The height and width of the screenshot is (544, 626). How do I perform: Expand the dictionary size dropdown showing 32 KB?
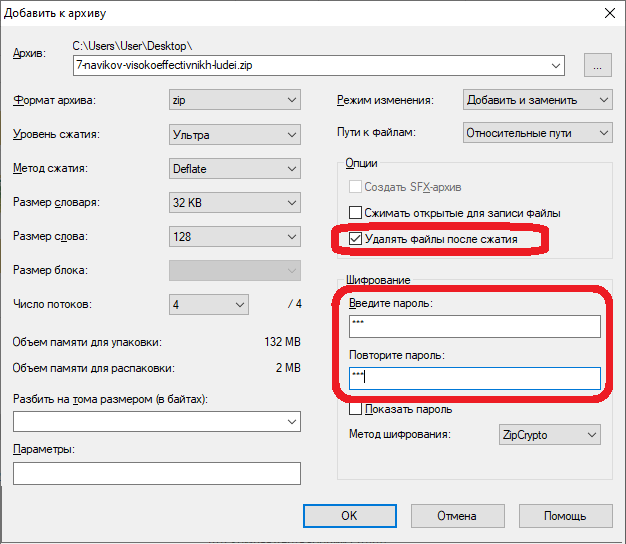[x=235, y=203]
